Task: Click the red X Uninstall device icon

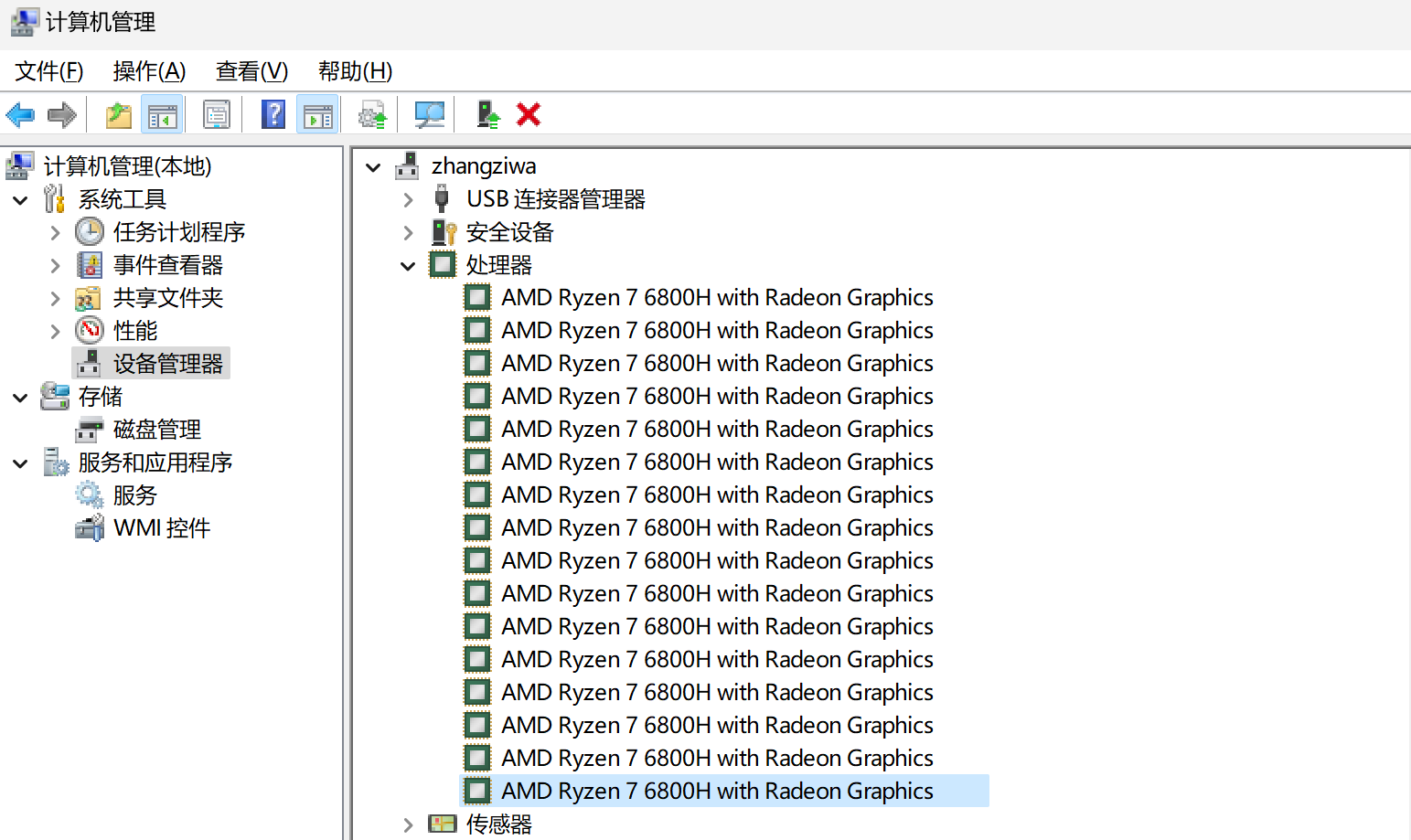Action: [x=529, y=115]
